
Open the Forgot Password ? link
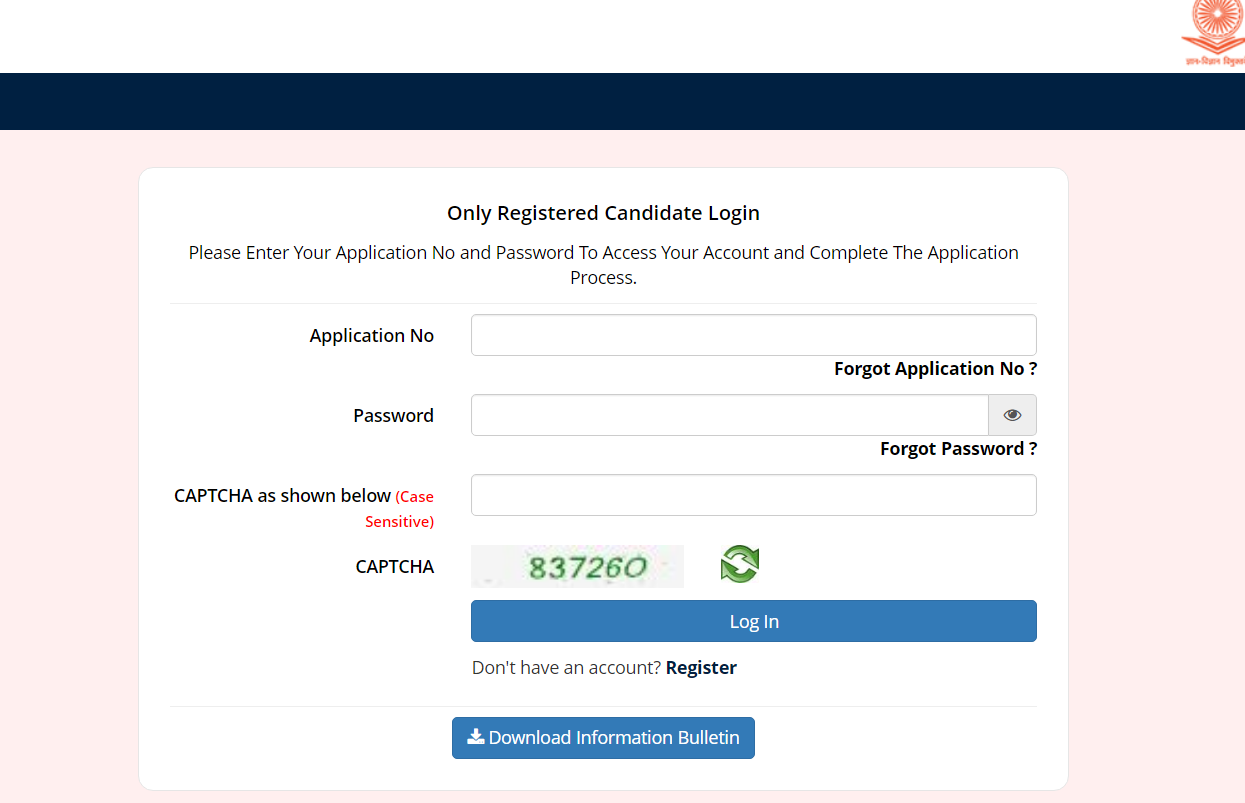pyautogui.click(x=958, y=449)
